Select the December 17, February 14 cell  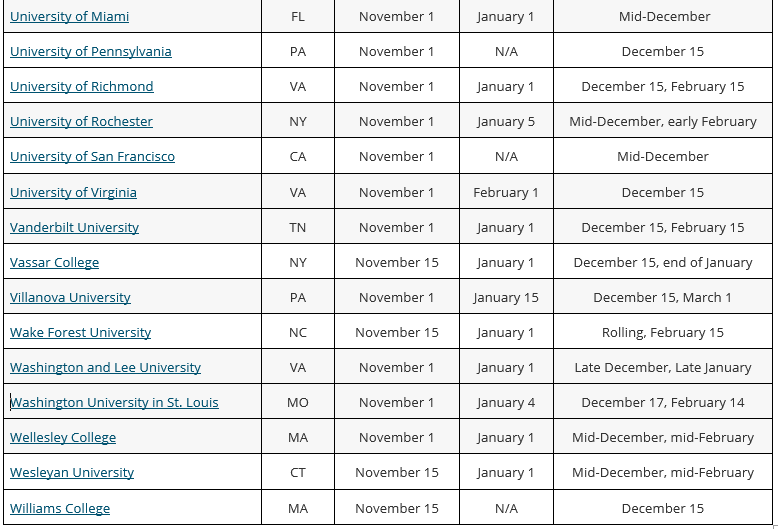click(x=663, y=402)
